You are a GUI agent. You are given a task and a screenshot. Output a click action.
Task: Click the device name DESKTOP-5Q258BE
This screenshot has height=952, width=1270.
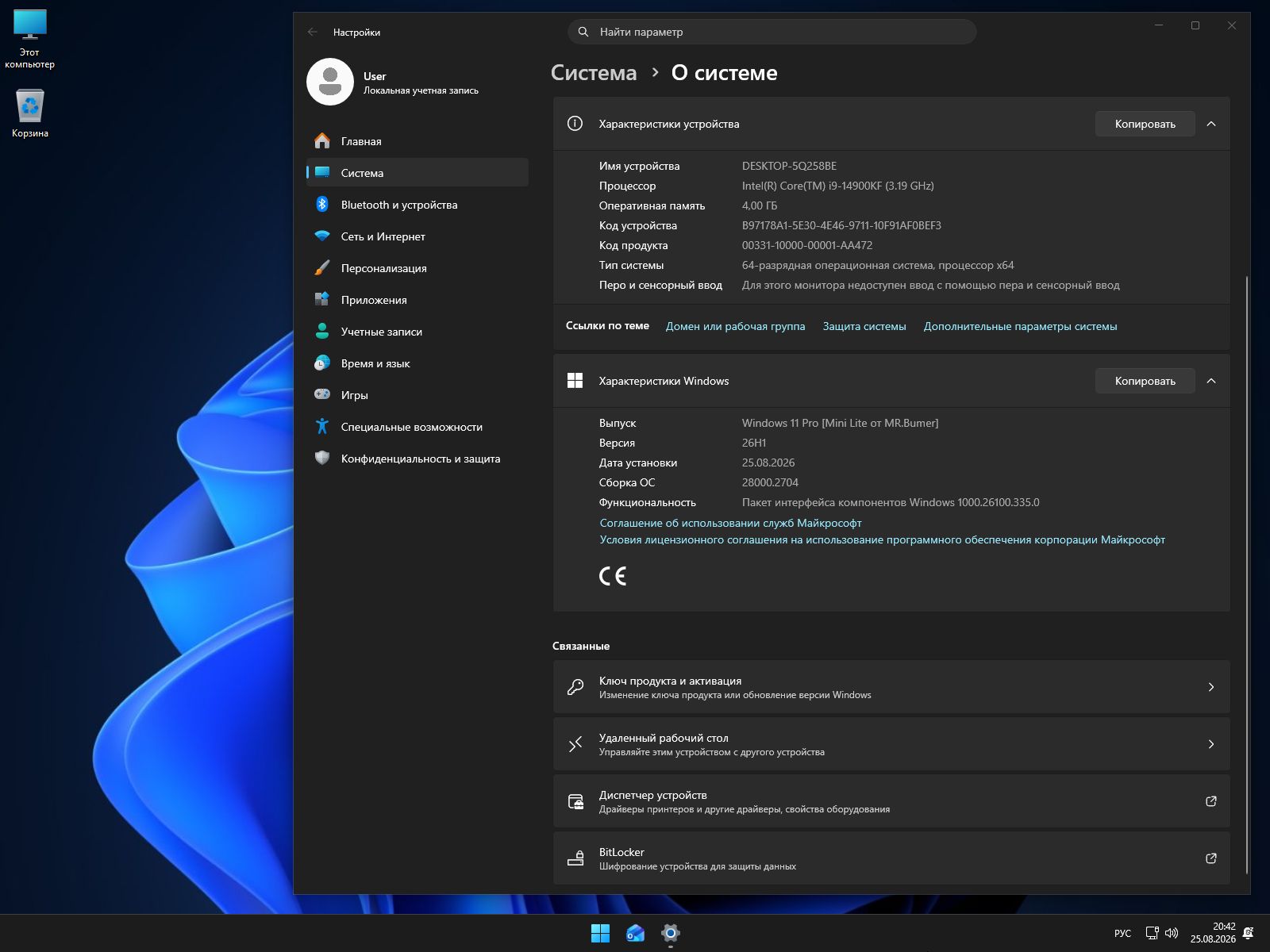[789, 166]
